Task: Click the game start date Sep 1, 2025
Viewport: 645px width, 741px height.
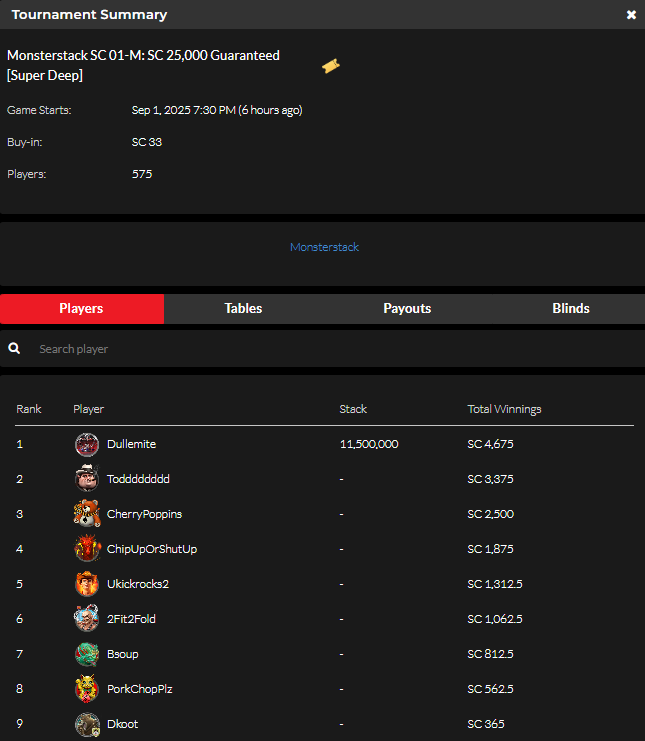Action: 217,111
